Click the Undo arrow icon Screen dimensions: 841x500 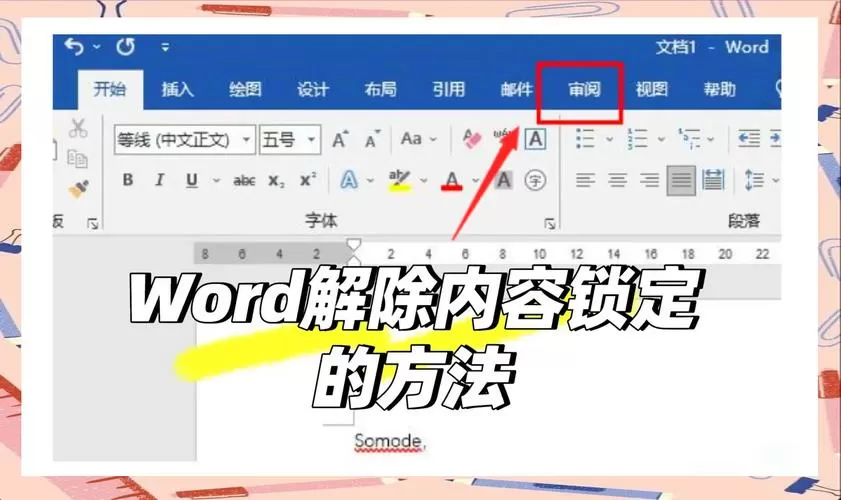pos(74,47)
